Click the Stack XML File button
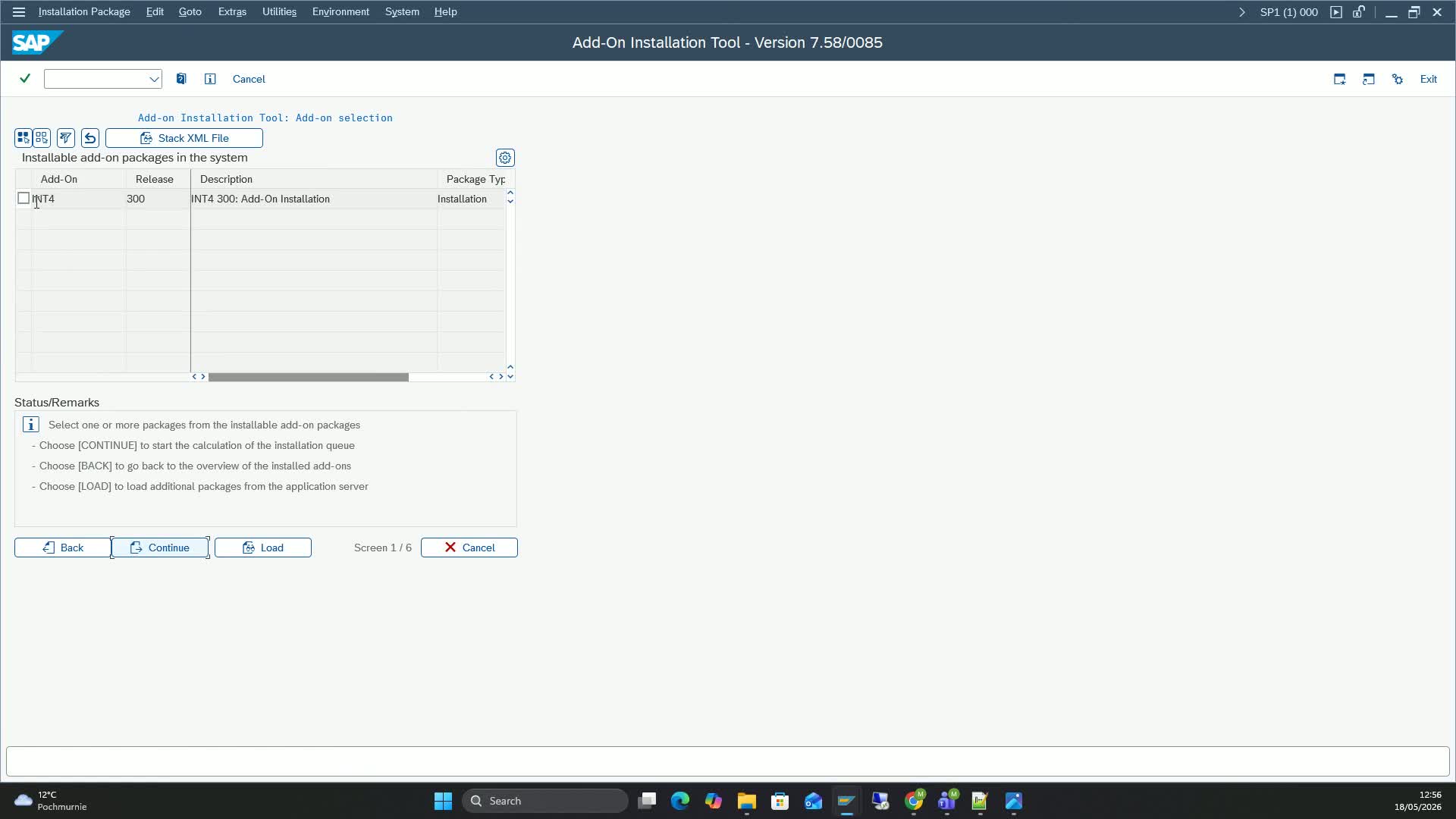 tap(184, 138)
